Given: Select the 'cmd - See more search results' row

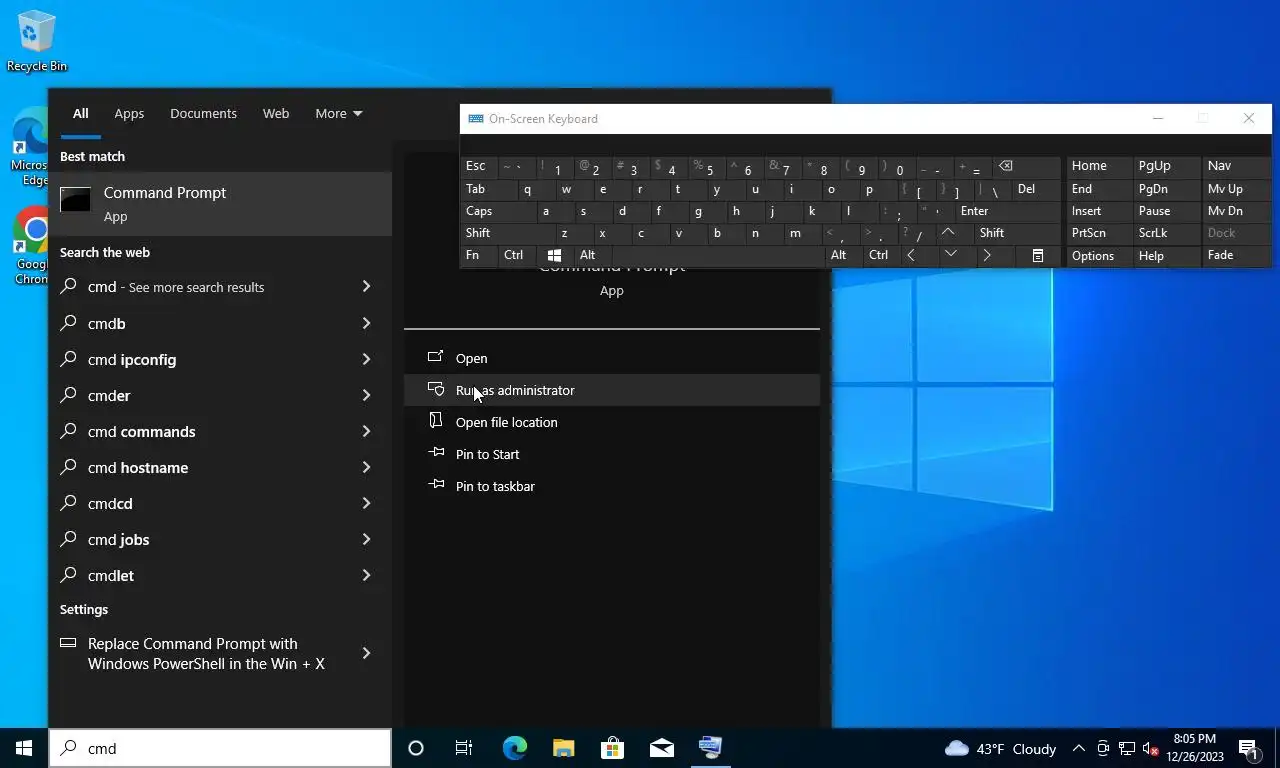Looking at the screenshot, I should pyautogui.click(x=220, y=287).
